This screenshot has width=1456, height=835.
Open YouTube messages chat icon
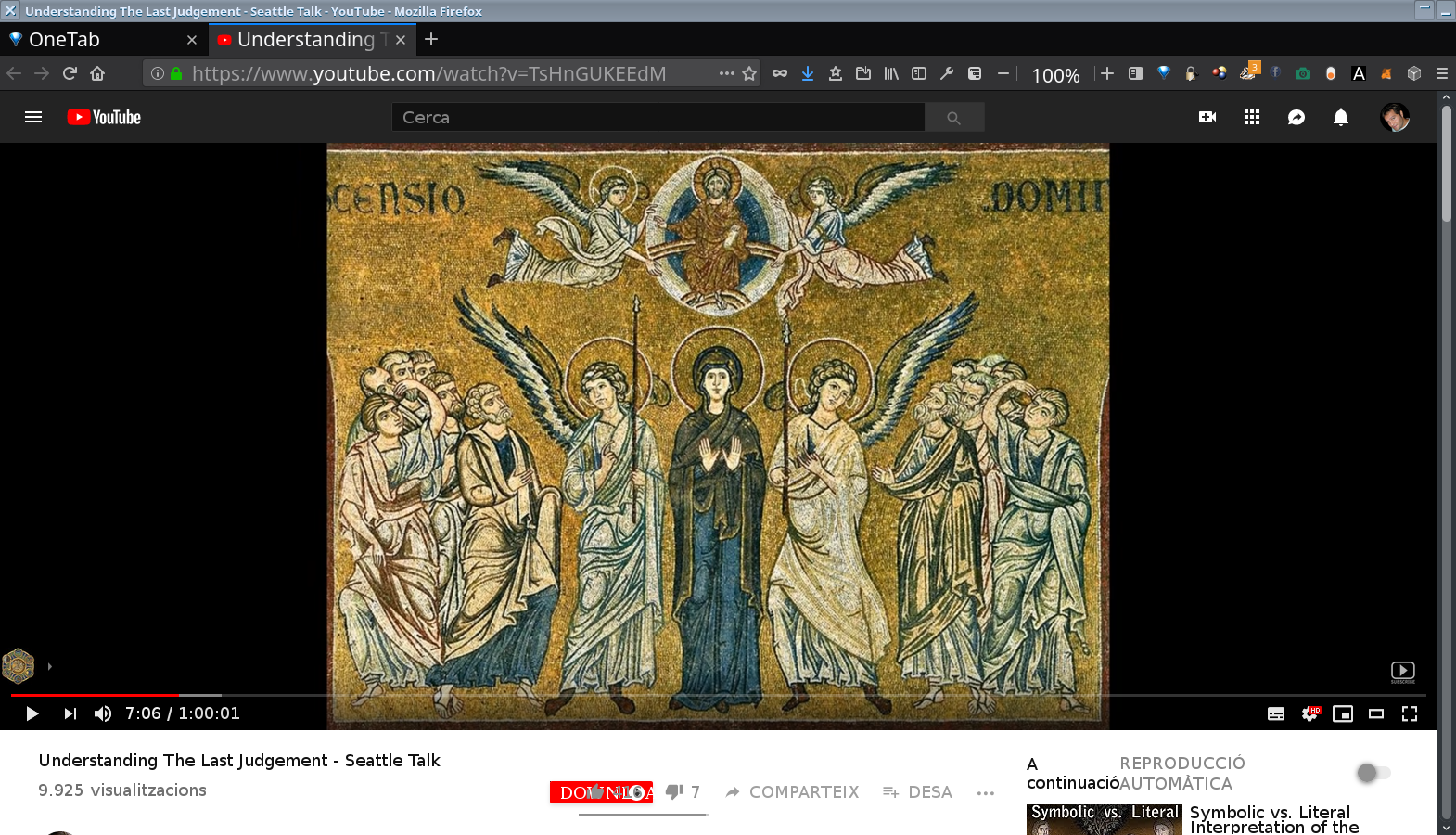point(1296,117)
